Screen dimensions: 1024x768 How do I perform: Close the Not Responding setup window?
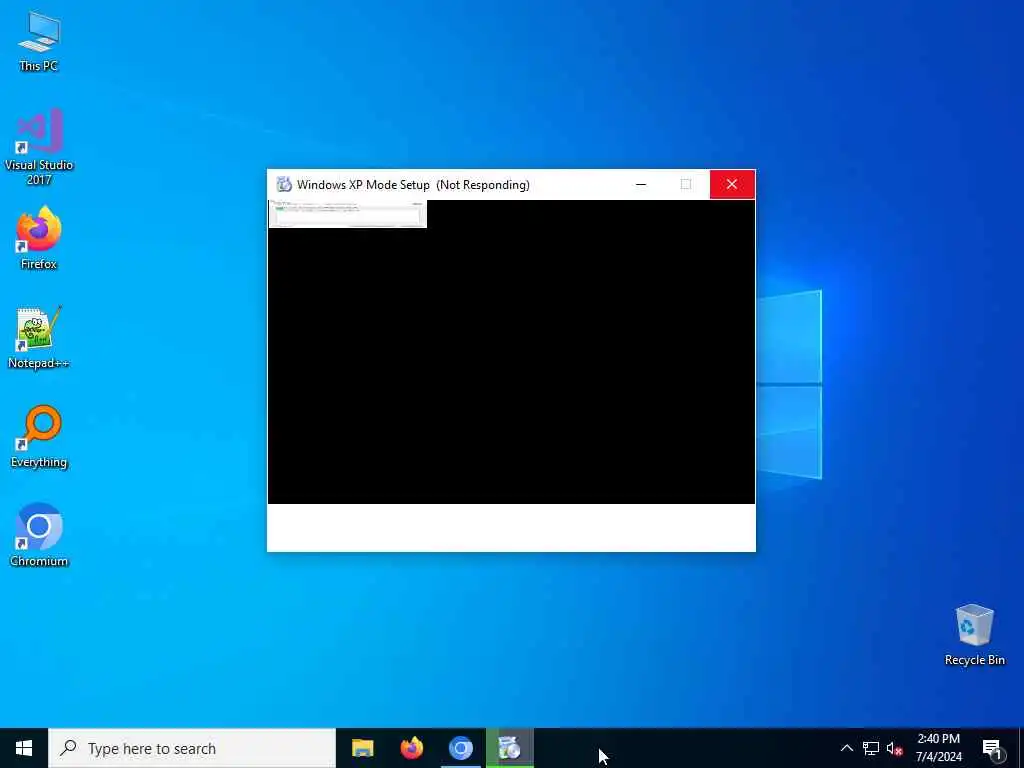(732, 185)
